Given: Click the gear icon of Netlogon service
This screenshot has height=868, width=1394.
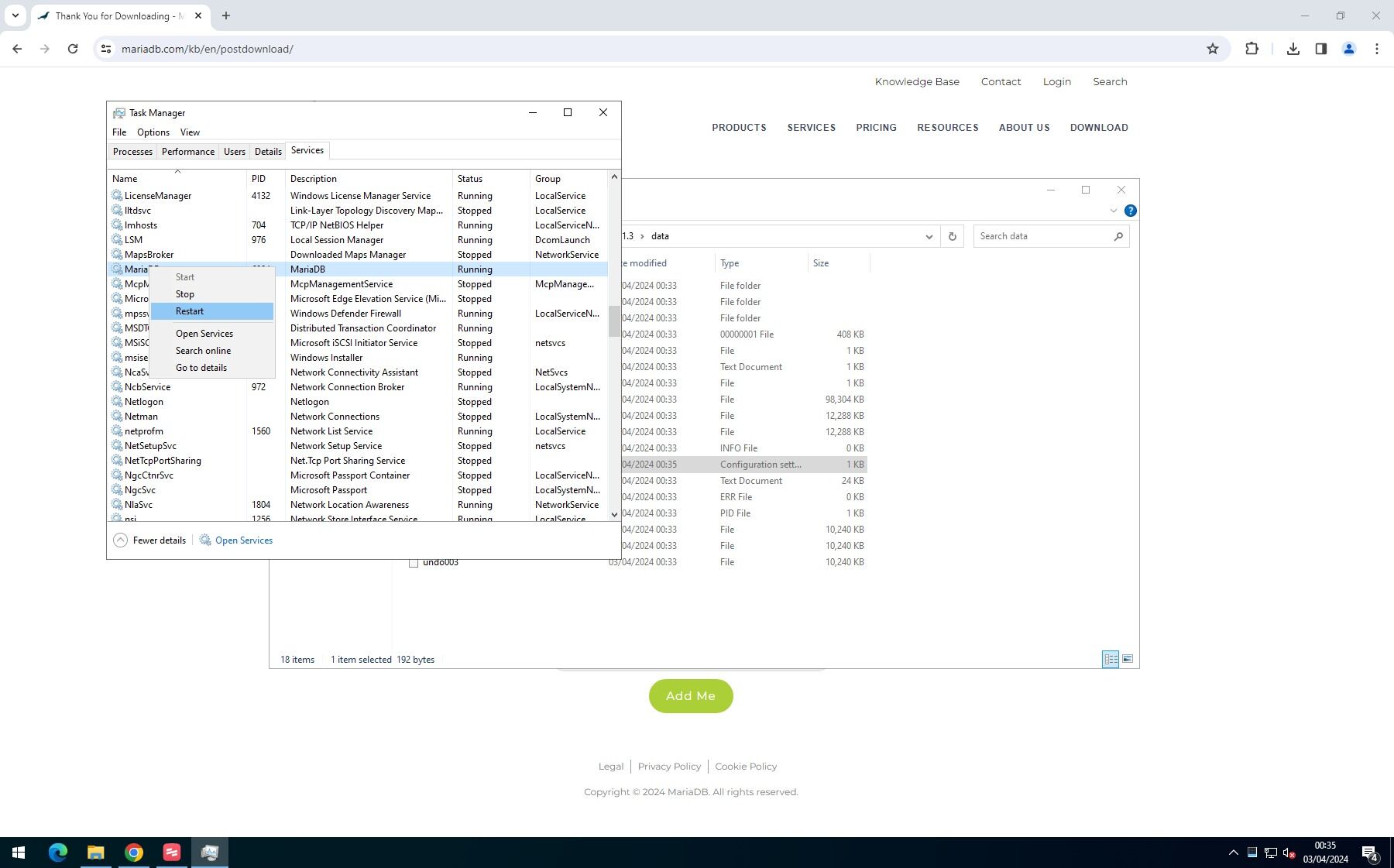Looking at the screenshot, I should coord(117,402).
